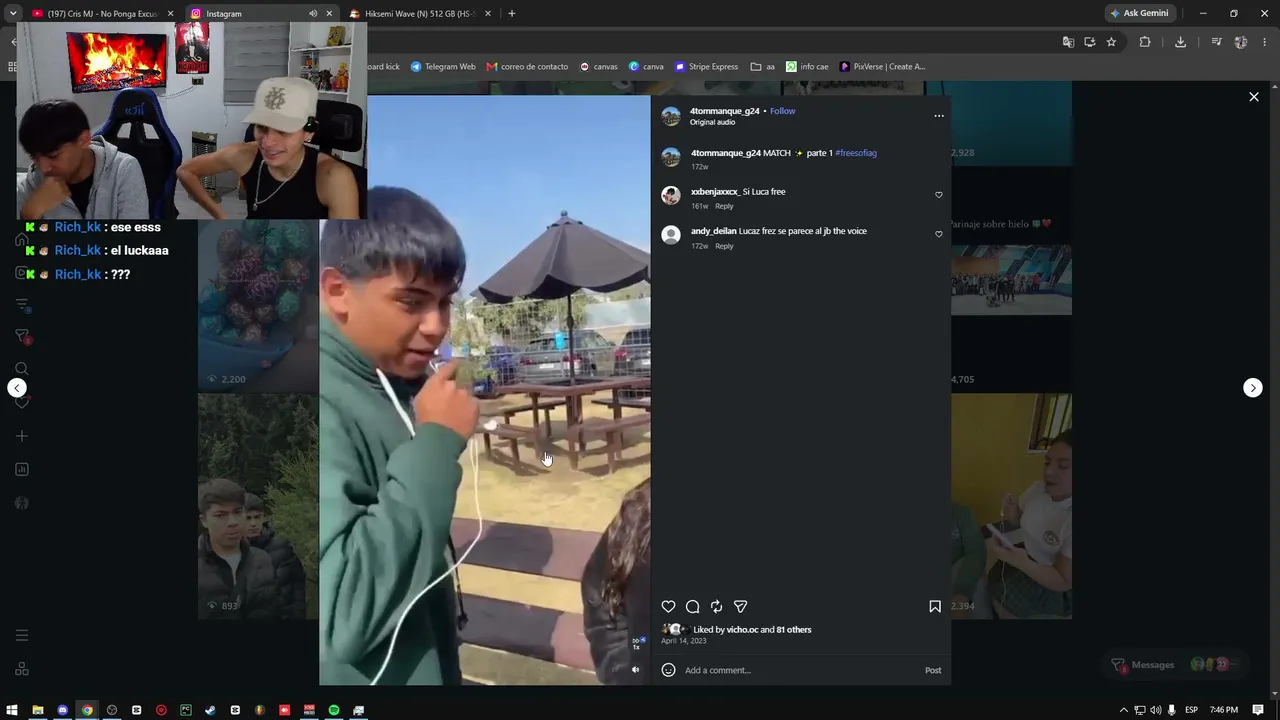
Task: Bookmark this page with the star icon
Action: tap(1111, 42)
